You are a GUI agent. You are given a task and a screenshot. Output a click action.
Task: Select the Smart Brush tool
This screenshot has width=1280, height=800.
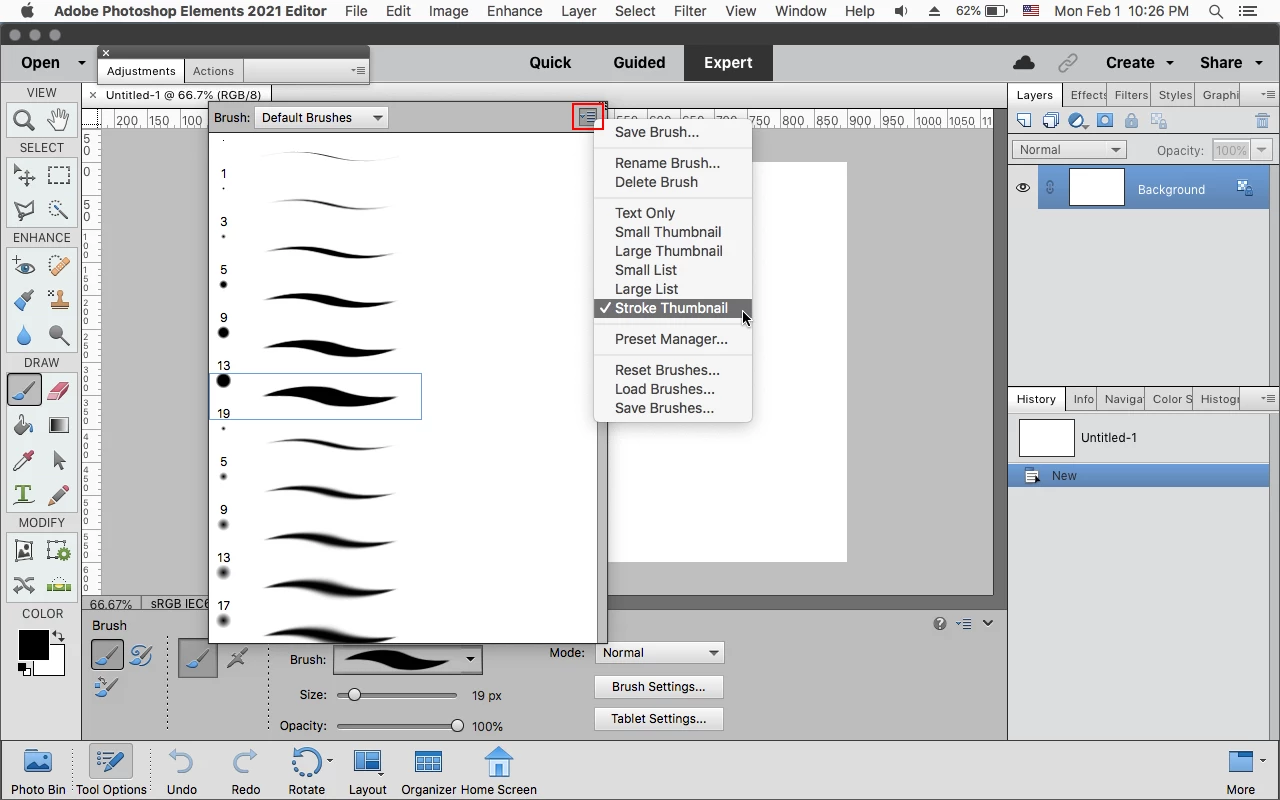24,300
